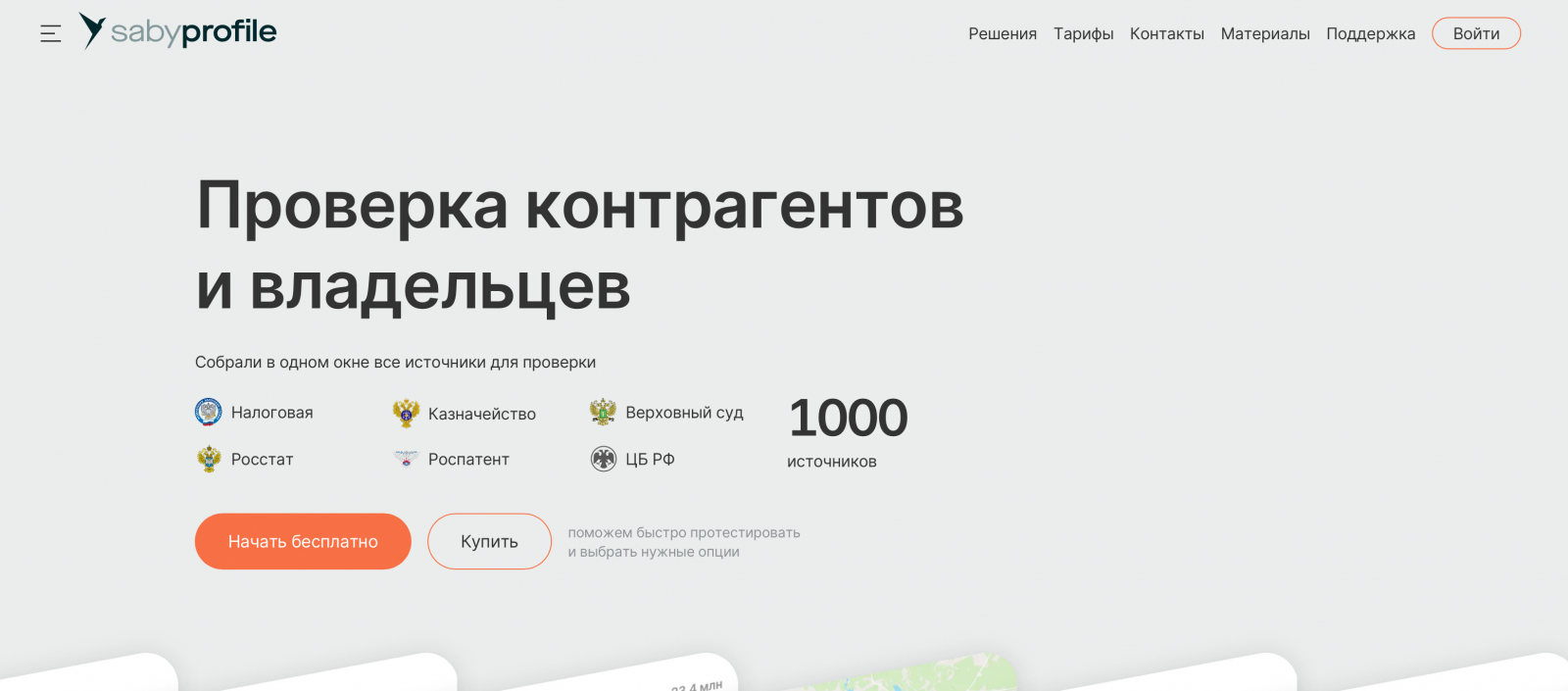Click 'Собрали в одном окне' subtitle text
This screenshot has height=691, width=1568.
click(x=395, y=363)
